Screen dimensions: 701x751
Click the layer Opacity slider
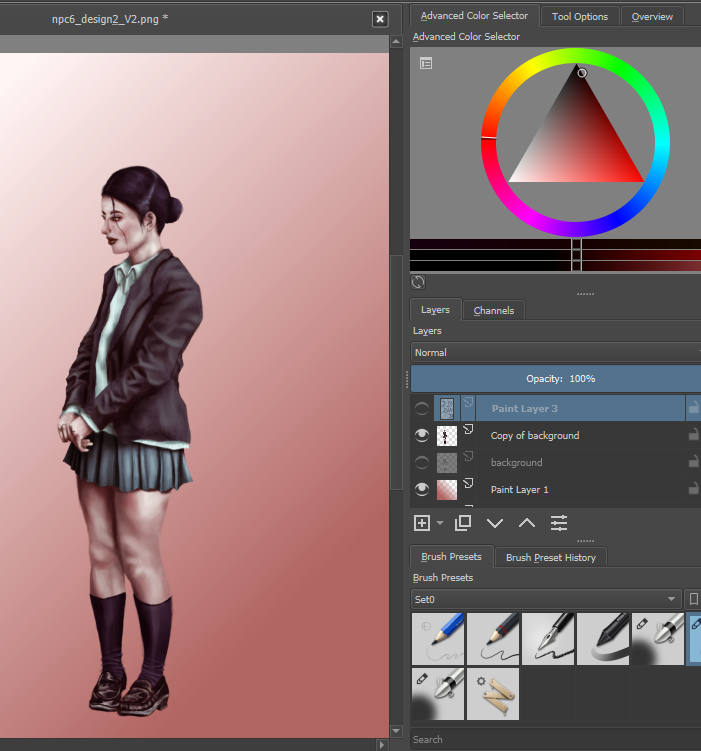555,379
